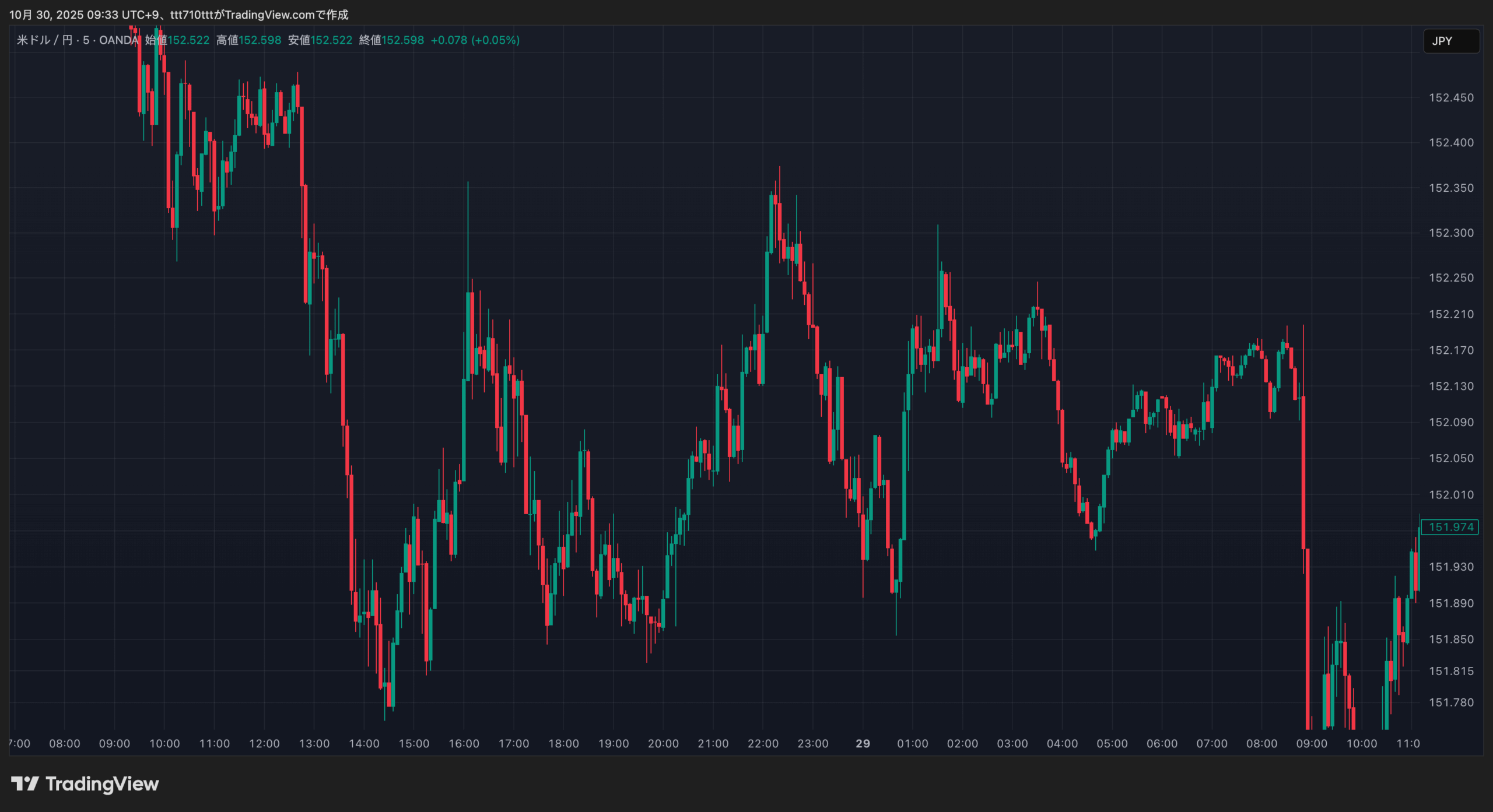Screen dimensions: 1493x812
Task: Click the 151.780 price axis label
Action: point(1450,702)
